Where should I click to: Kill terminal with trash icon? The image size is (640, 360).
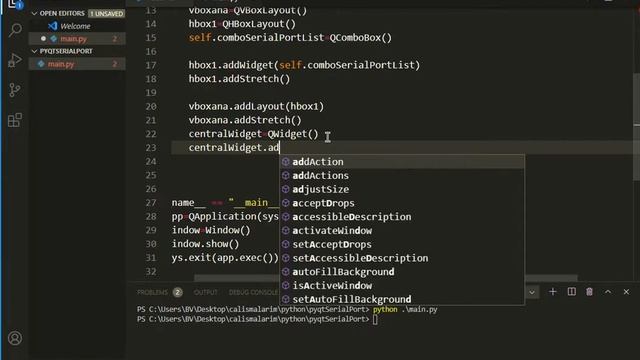pyautogui.click(x=589, y=292)
